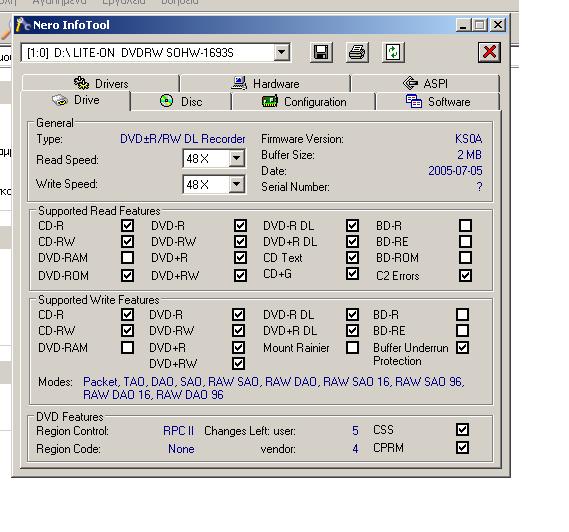
Task: Toggle CD-R checkbox in Write Features
Action: pyautogui.click(x=127, y=314)
